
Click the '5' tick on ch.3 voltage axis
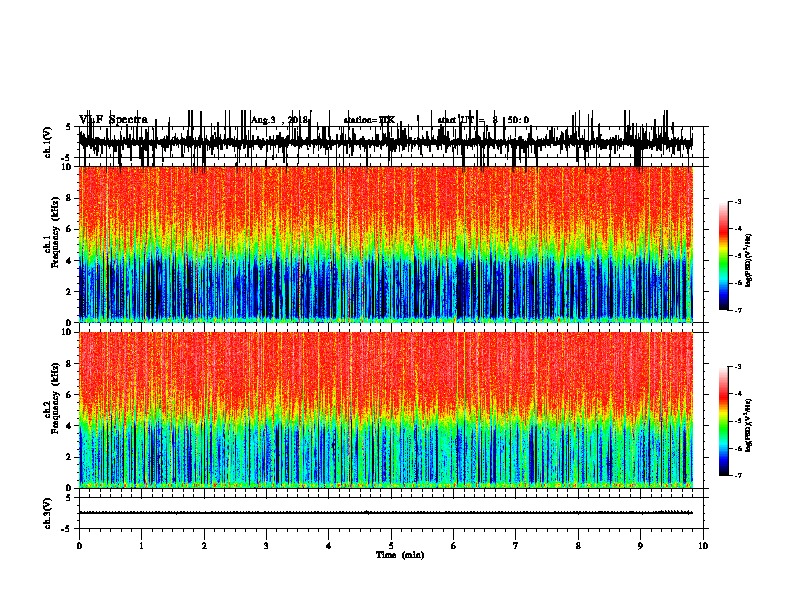click(68, 498)
